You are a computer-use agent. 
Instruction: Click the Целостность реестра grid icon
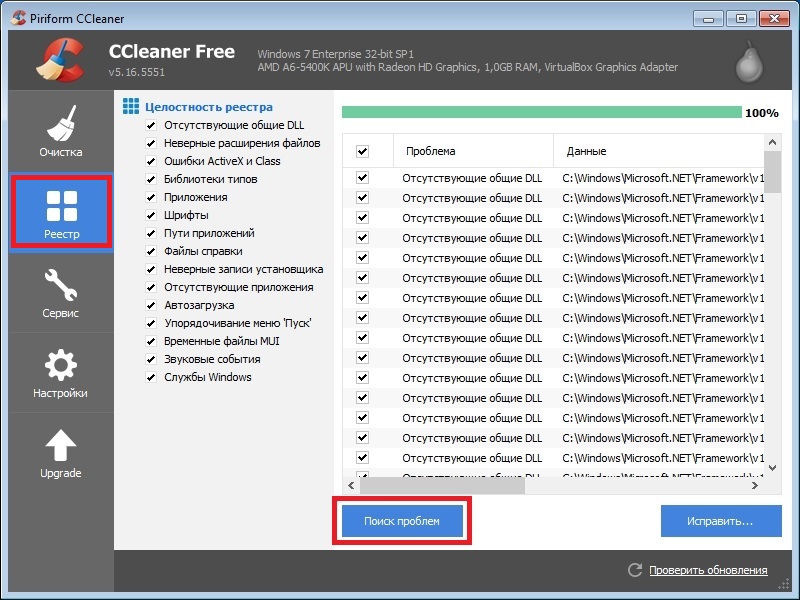coord(130,106)
